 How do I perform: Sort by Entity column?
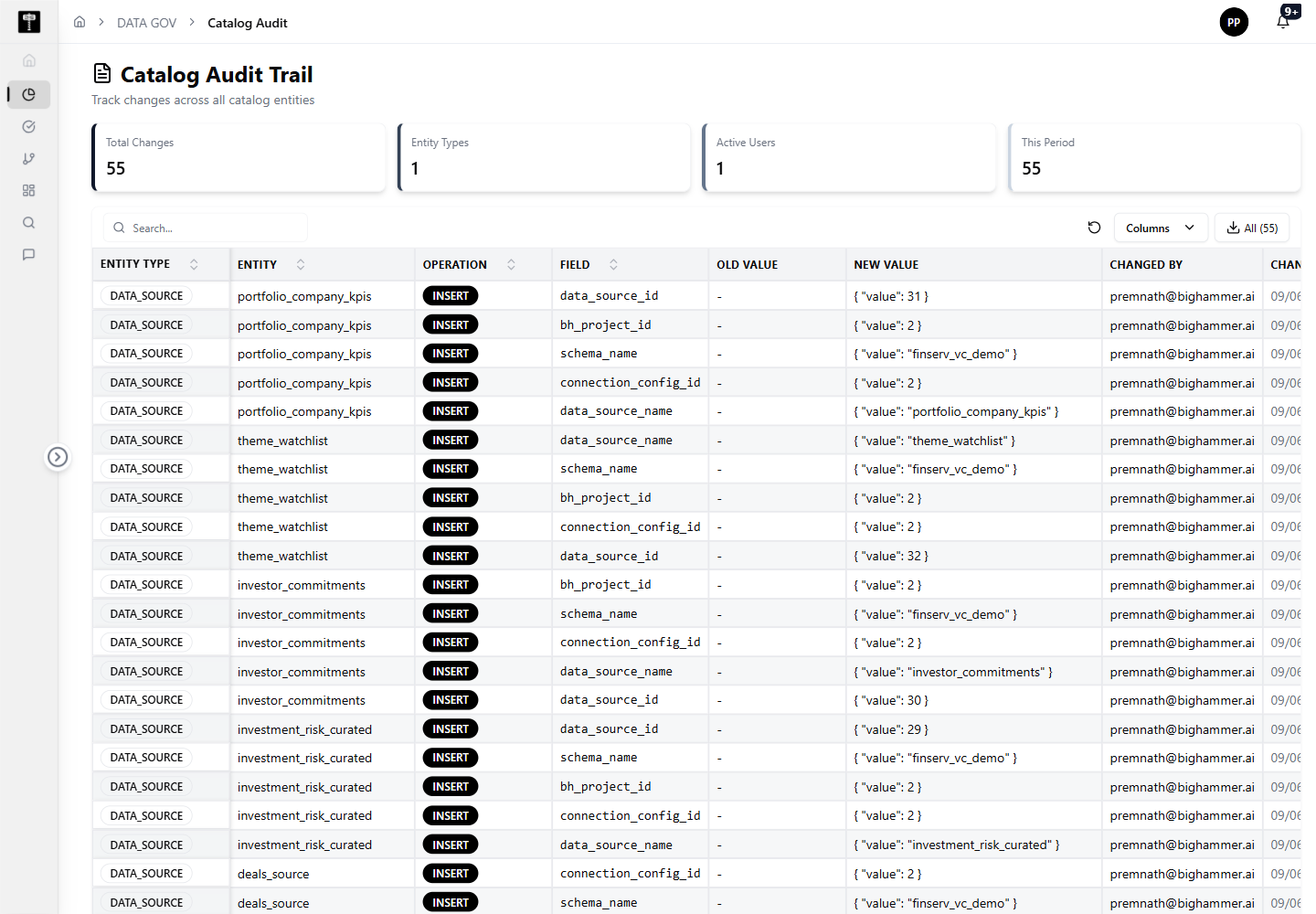[301, 264]
